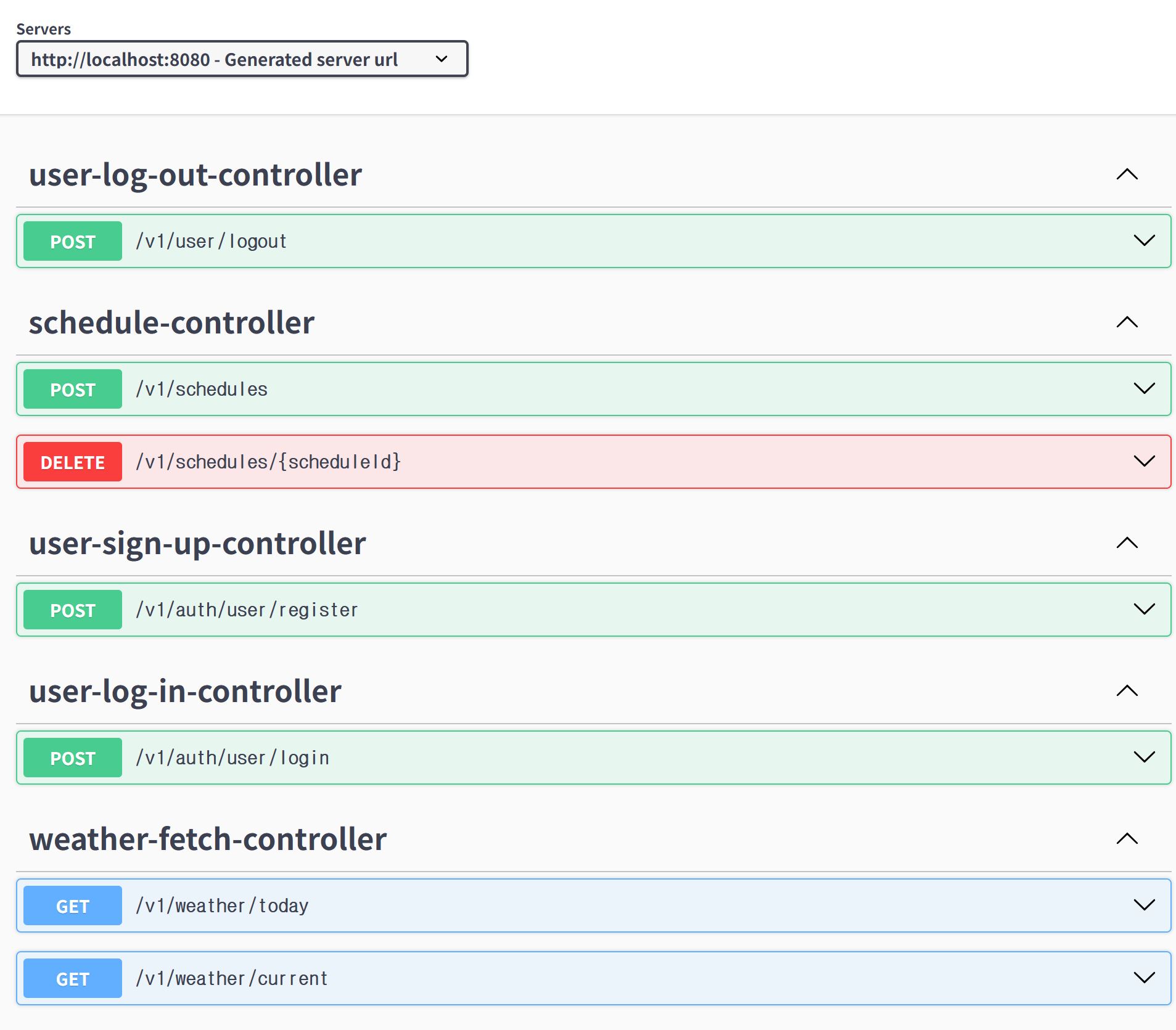This screenshot has width=1176, height=1030.
Task: Open the Servers dropdown list
Action: (x=242, y=59)
